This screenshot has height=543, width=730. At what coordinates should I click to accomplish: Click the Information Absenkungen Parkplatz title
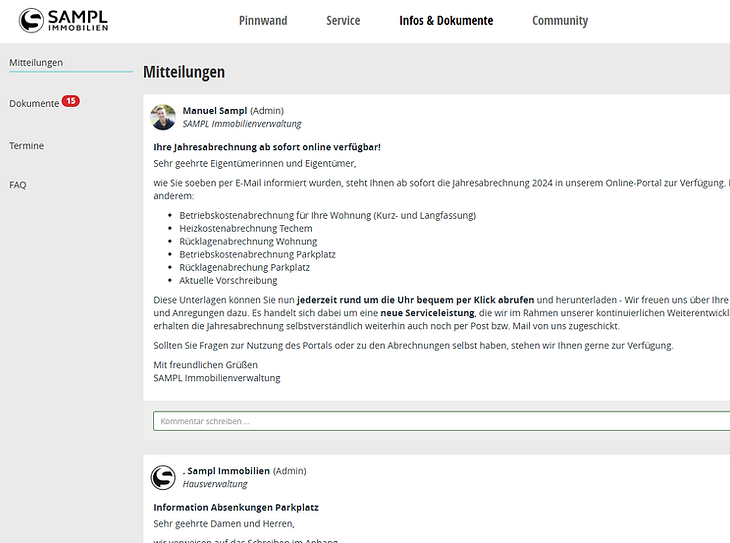pos(236,507)
